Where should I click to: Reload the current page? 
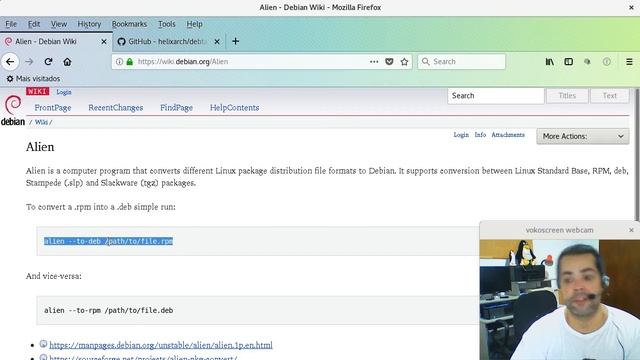click(x=48, y=62)
